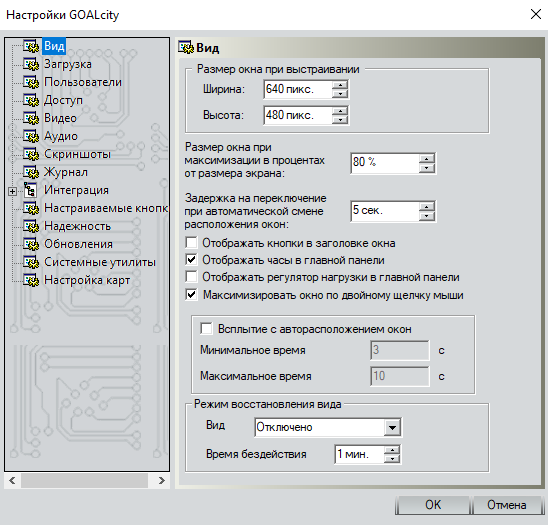Click the Отмена button
The height and width of the screenshot is (525, 548).
pyautogui.click(x=506, y=505)
